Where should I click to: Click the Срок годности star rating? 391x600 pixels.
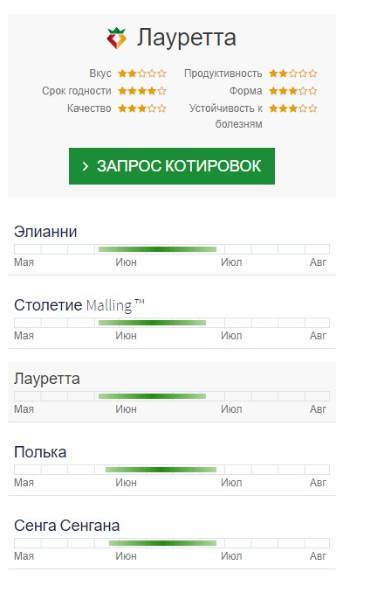click(x=142, y=91)
